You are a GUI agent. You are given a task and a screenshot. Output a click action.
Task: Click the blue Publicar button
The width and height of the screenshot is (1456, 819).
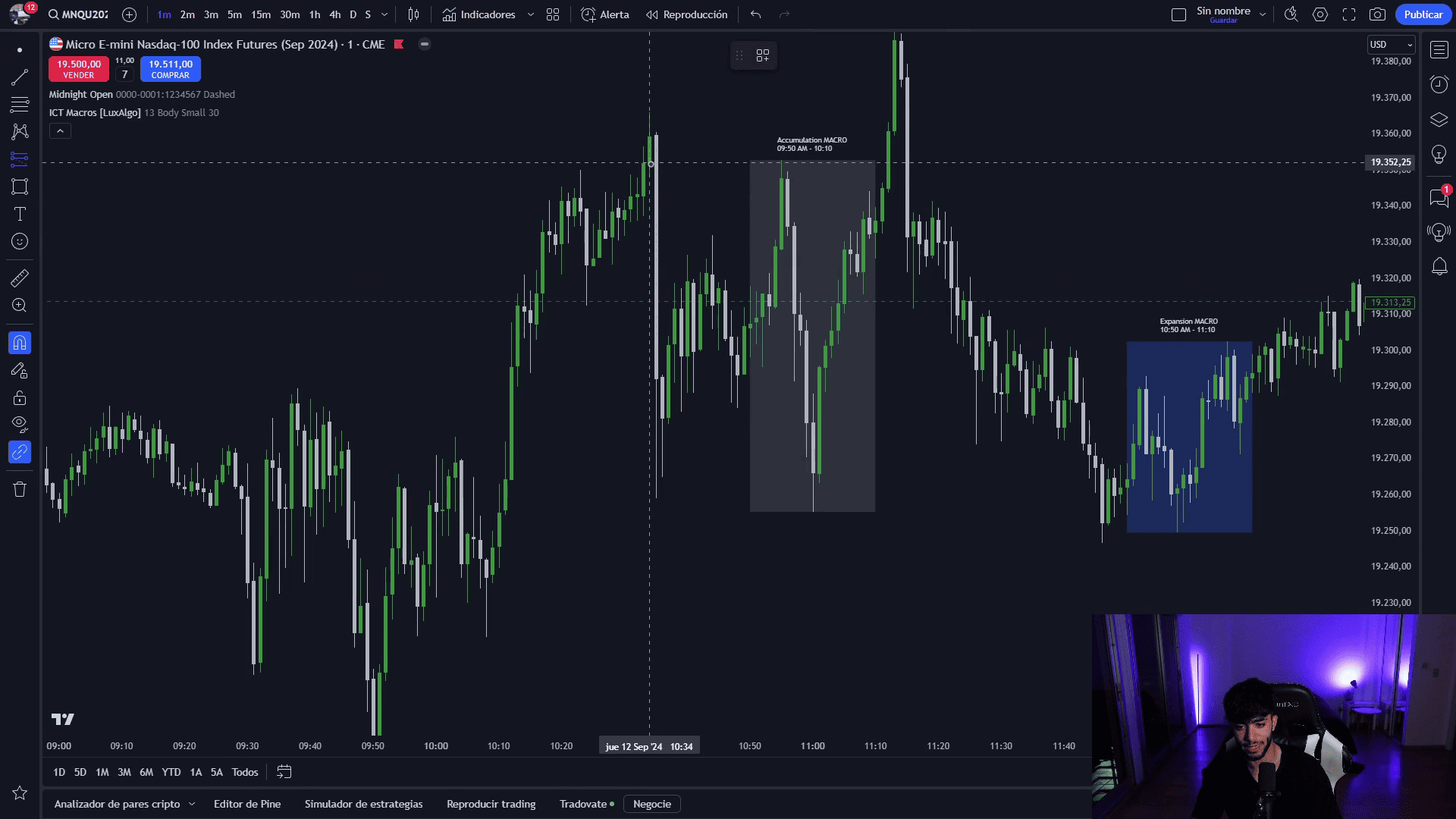tap(1423, 14)
